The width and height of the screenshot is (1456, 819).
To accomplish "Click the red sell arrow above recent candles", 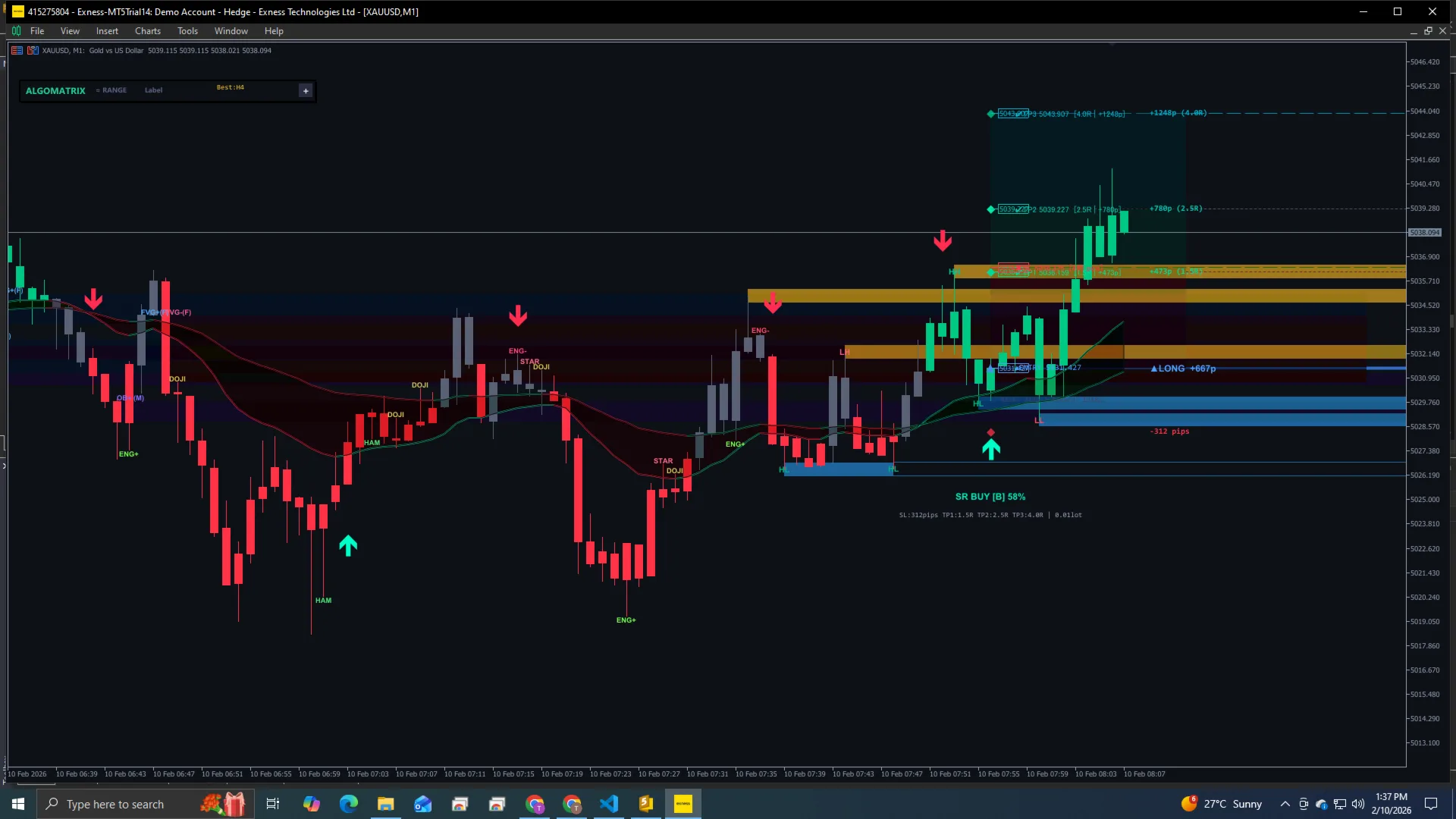I will pyautogui.click(x=943, y=241).
